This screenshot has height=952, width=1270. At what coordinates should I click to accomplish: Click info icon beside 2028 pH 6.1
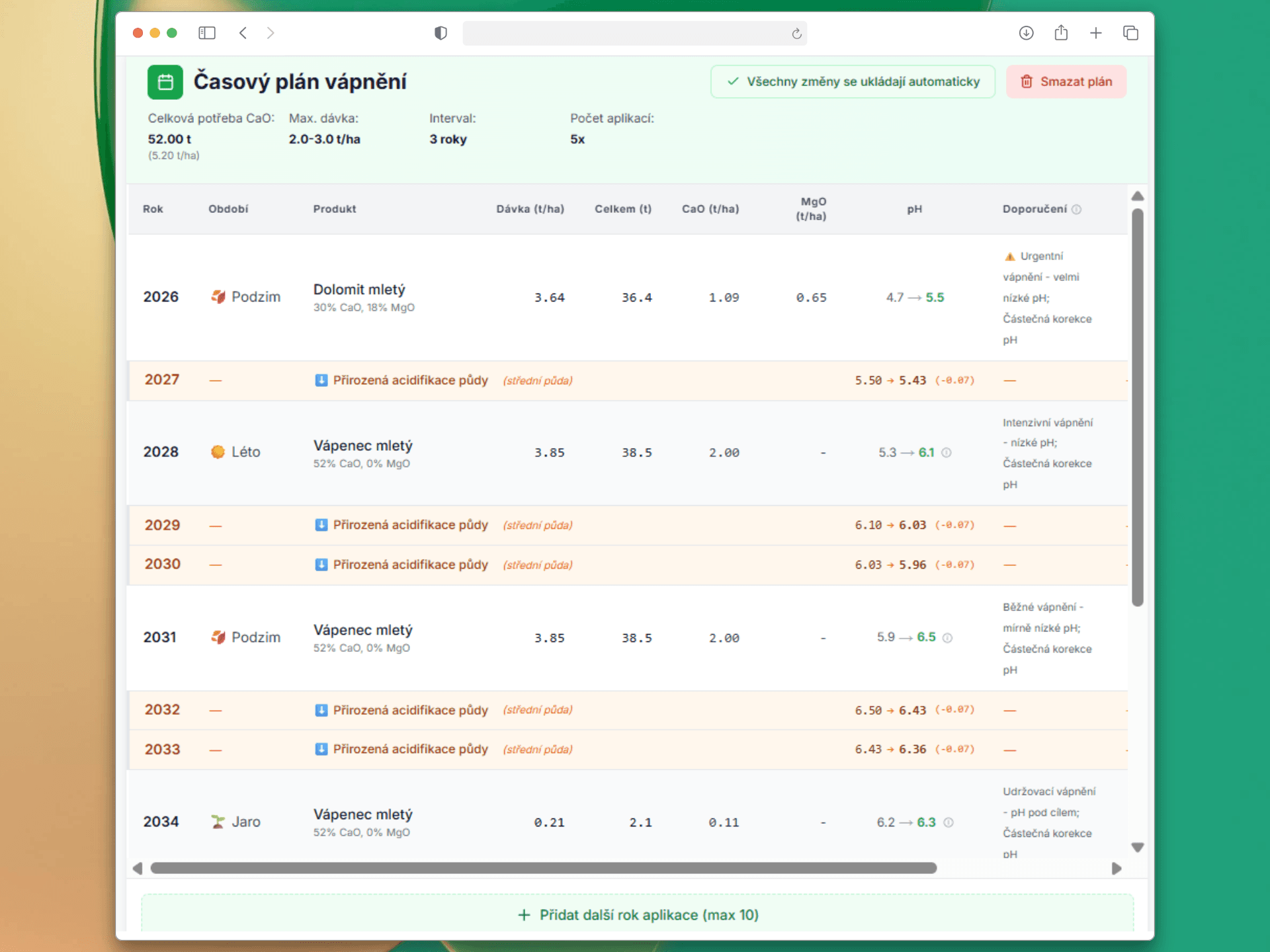tap(947, 453)
